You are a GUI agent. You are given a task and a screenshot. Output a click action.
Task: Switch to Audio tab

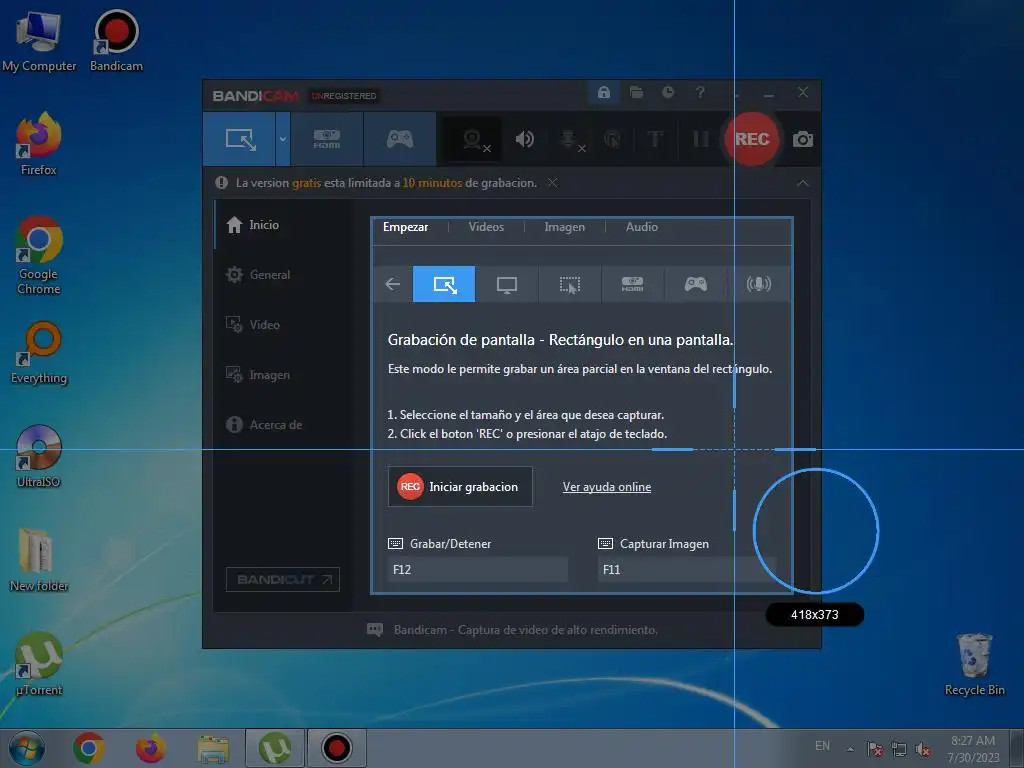coord(642,227)
